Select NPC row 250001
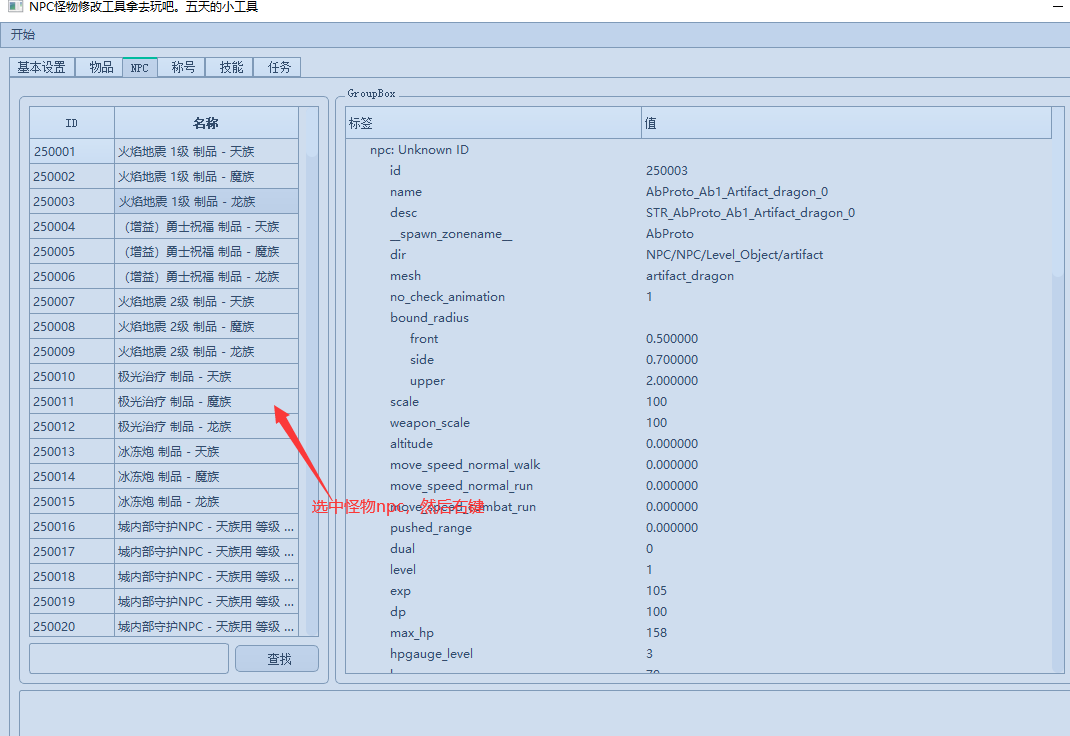Viewport: 1070px width, 736px height. pos(164,151)
